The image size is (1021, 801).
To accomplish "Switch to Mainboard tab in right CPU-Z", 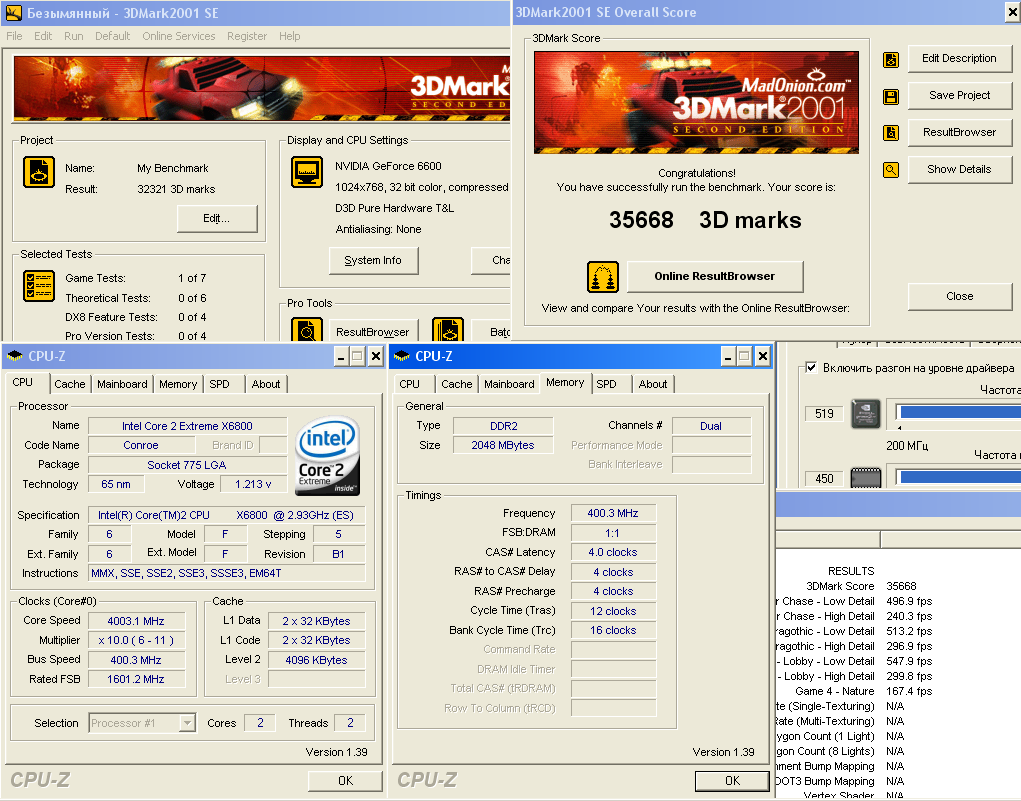I will (x=509, y=384).
